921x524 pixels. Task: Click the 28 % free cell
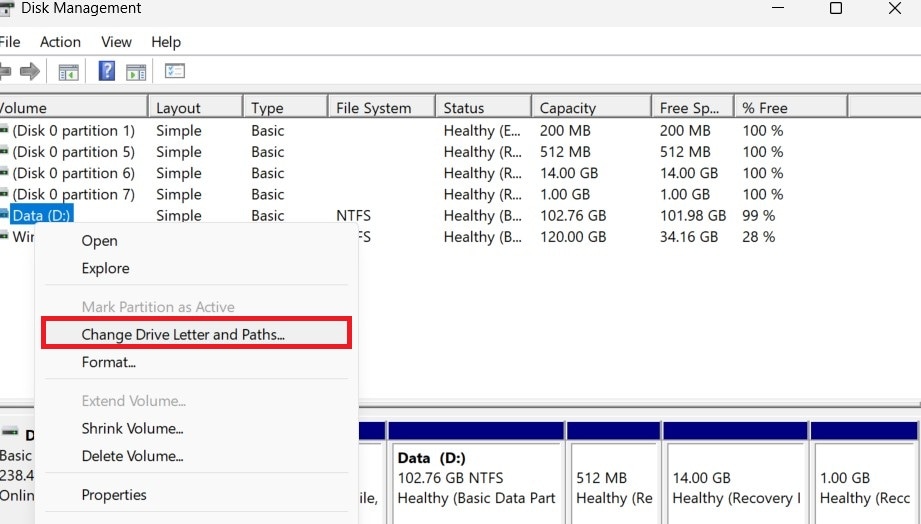[x=758, y=237]
